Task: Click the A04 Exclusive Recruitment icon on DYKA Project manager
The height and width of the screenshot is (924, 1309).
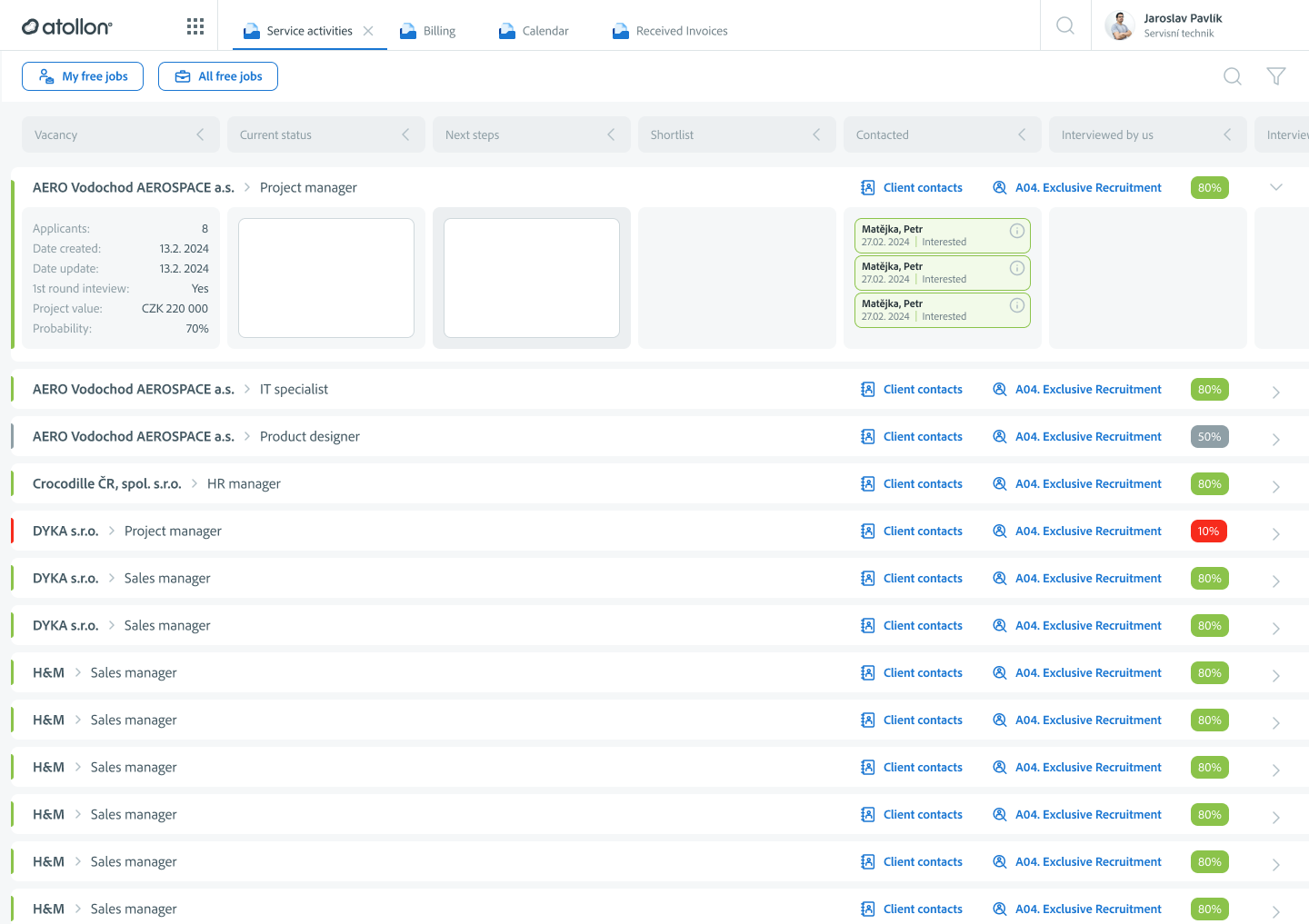Action: point(999,531)
